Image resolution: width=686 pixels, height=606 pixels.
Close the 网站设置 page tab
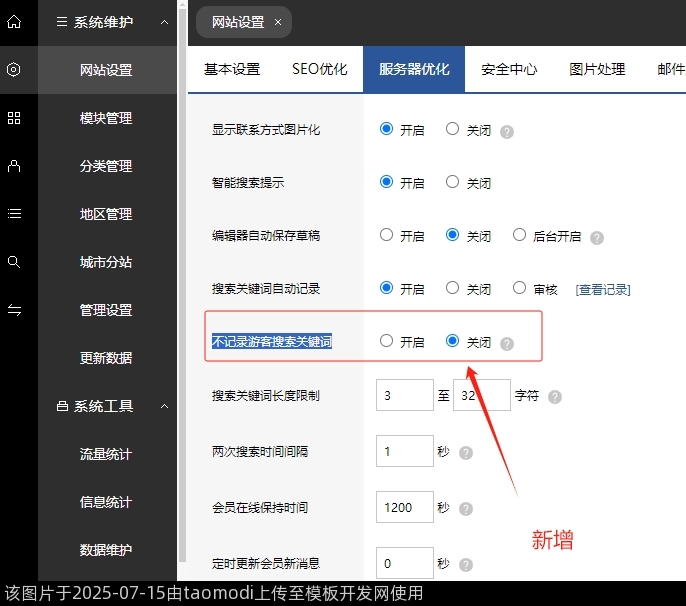277,22
